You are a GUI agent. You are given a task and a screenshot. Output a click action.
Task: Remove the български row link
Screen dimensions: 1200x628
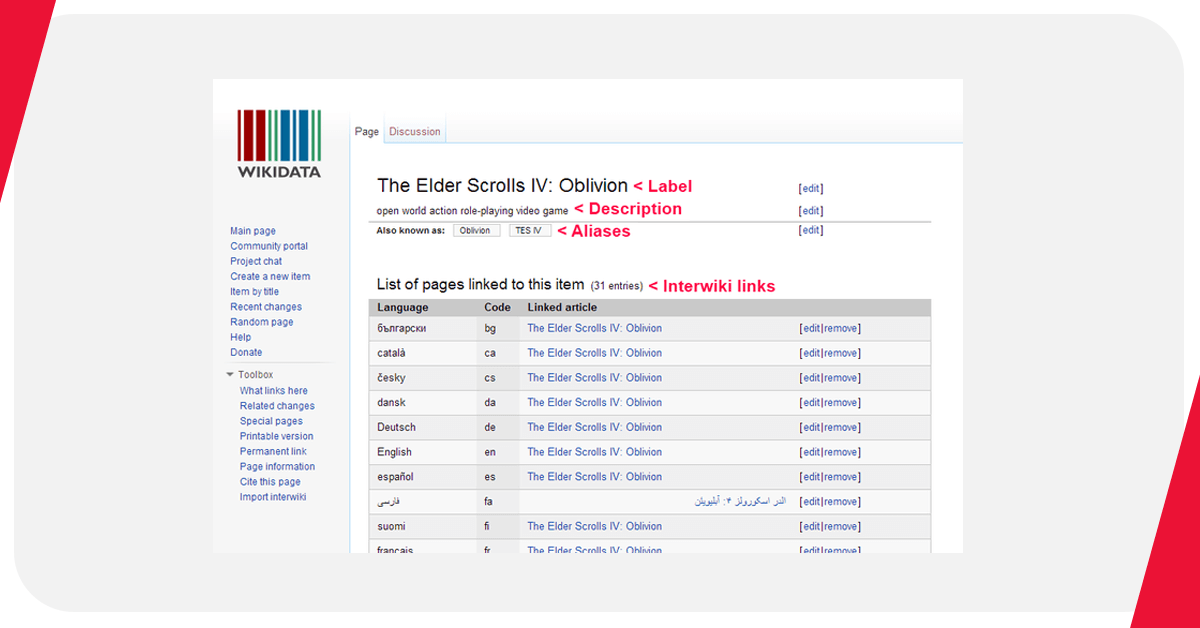(x=841, y=328)
